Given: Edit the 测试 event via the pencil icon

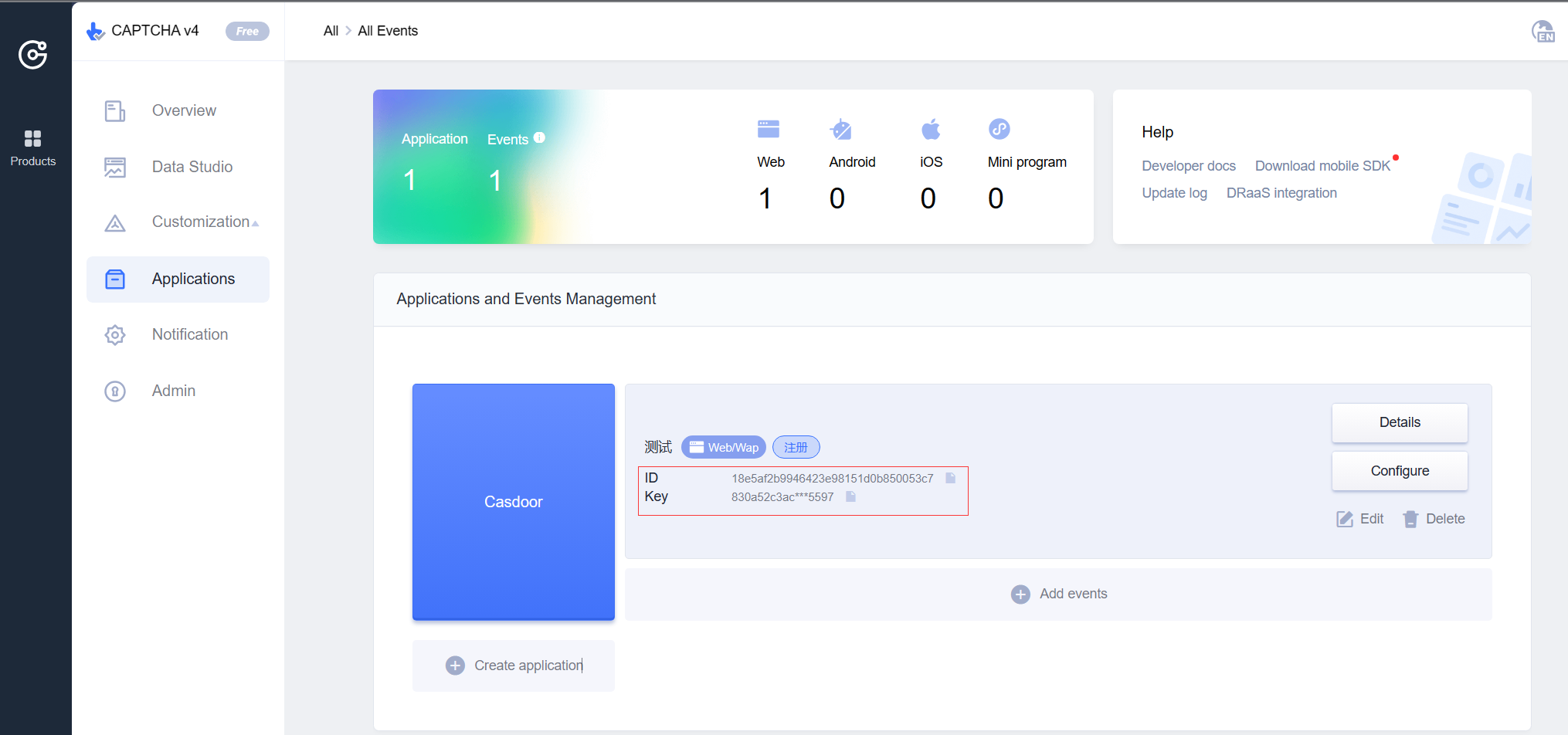Looking at the screenshot, I should click(1343, 519).
